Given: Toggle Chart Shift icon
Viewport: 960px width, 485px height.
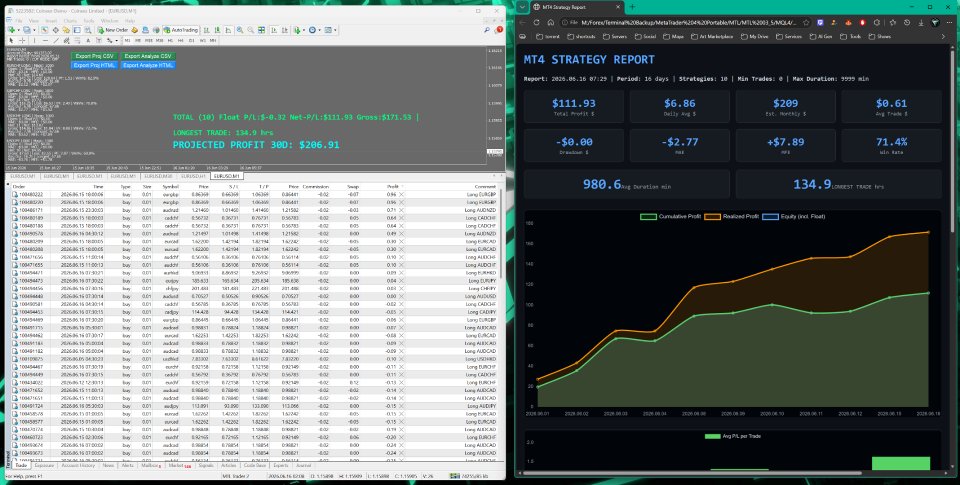Looking at the screenshot, I should [284, 30].
